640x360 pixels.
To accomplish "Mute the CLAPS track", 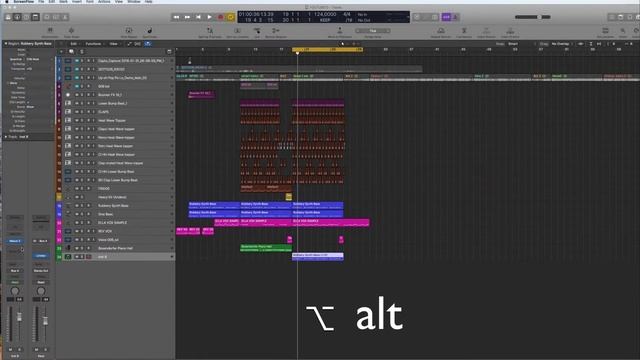I will coord(77,112).
